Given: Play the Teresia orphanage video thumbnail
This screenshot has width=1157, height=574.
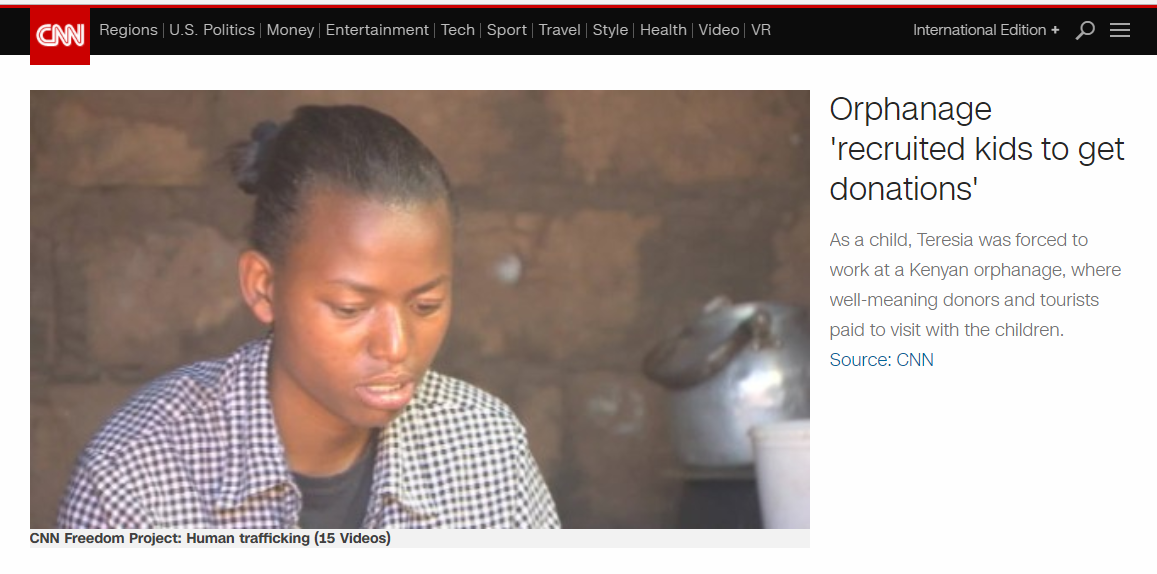Looking at the screenshot, I should click(x=420, y=309).
